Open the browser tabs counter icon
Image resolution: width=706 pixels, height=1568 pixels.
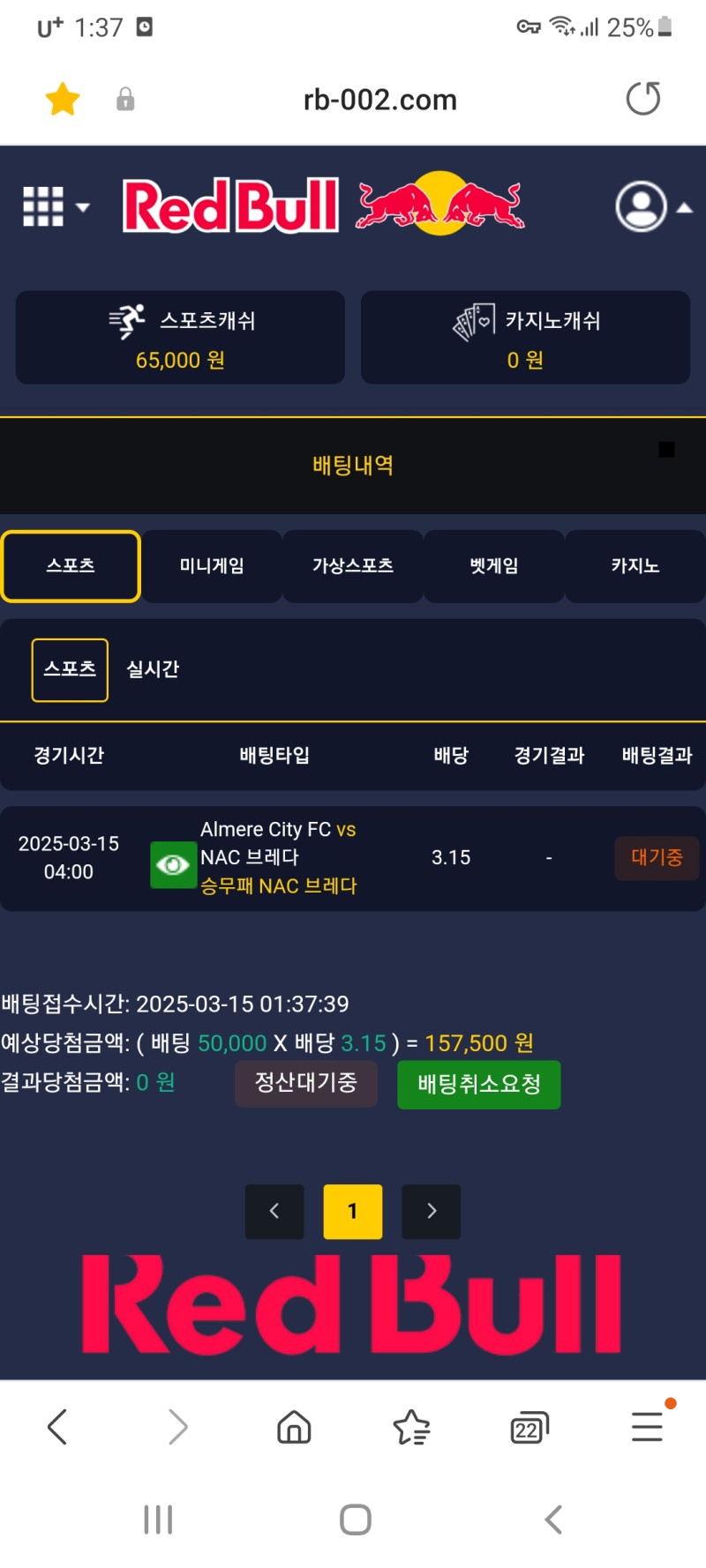pos(529,1427)
